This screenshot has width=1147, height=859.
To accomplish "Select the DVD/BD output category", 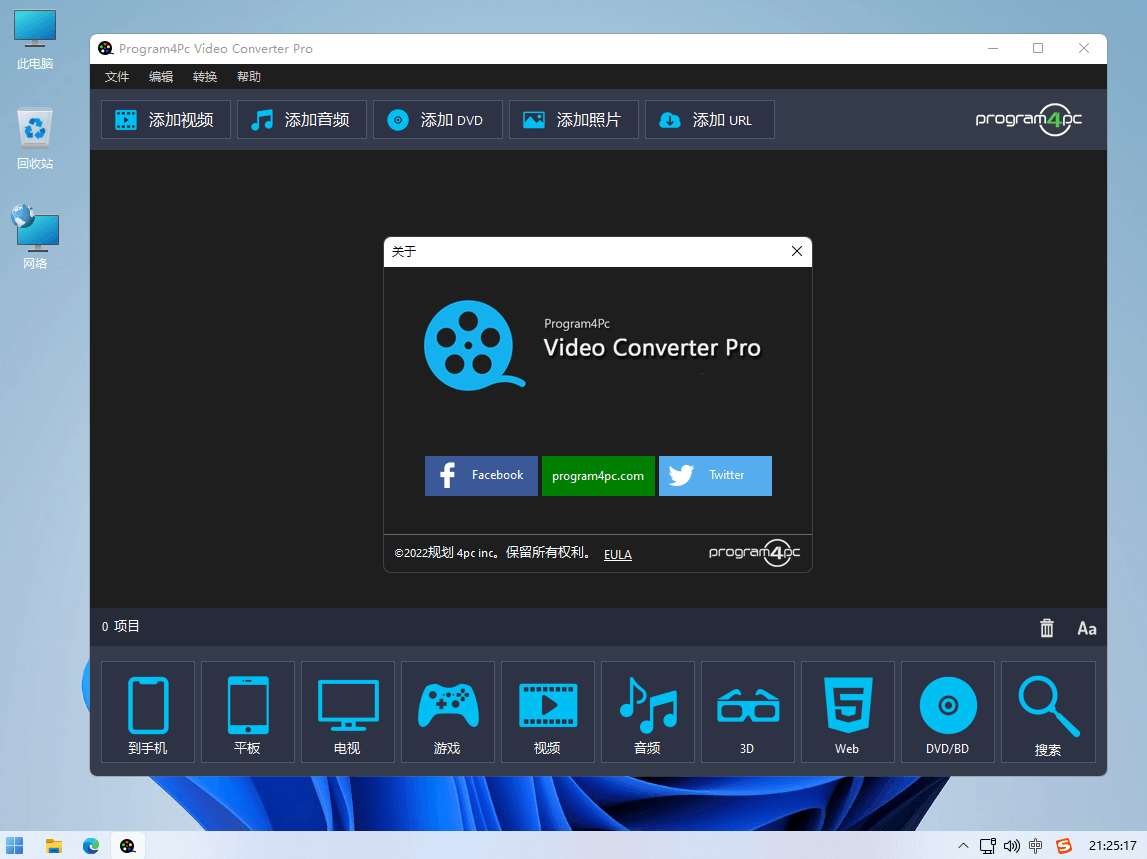I will click(x=948, y=712).
